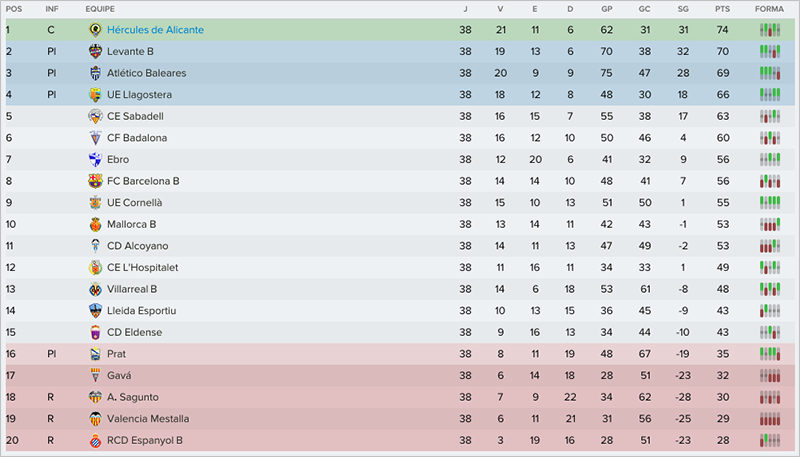Image resolution: width=800 pixels, height=457 pixels.
Task: Sort table by PTS column header
Action: (x=722, y=9)
